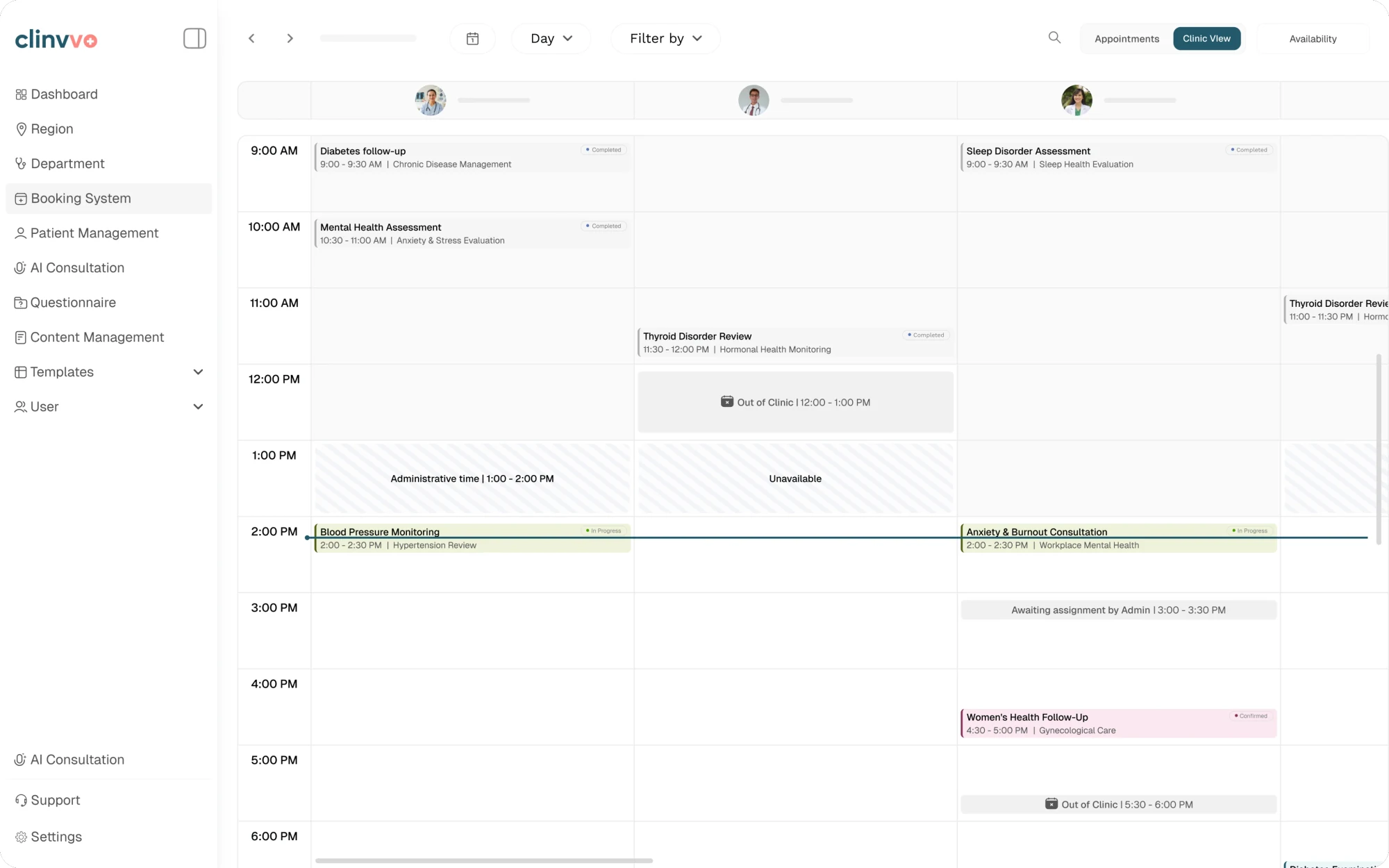Click the upper AI Consultation microphone icon
The image size is (1389, 868).
click(x=21, y=268)
